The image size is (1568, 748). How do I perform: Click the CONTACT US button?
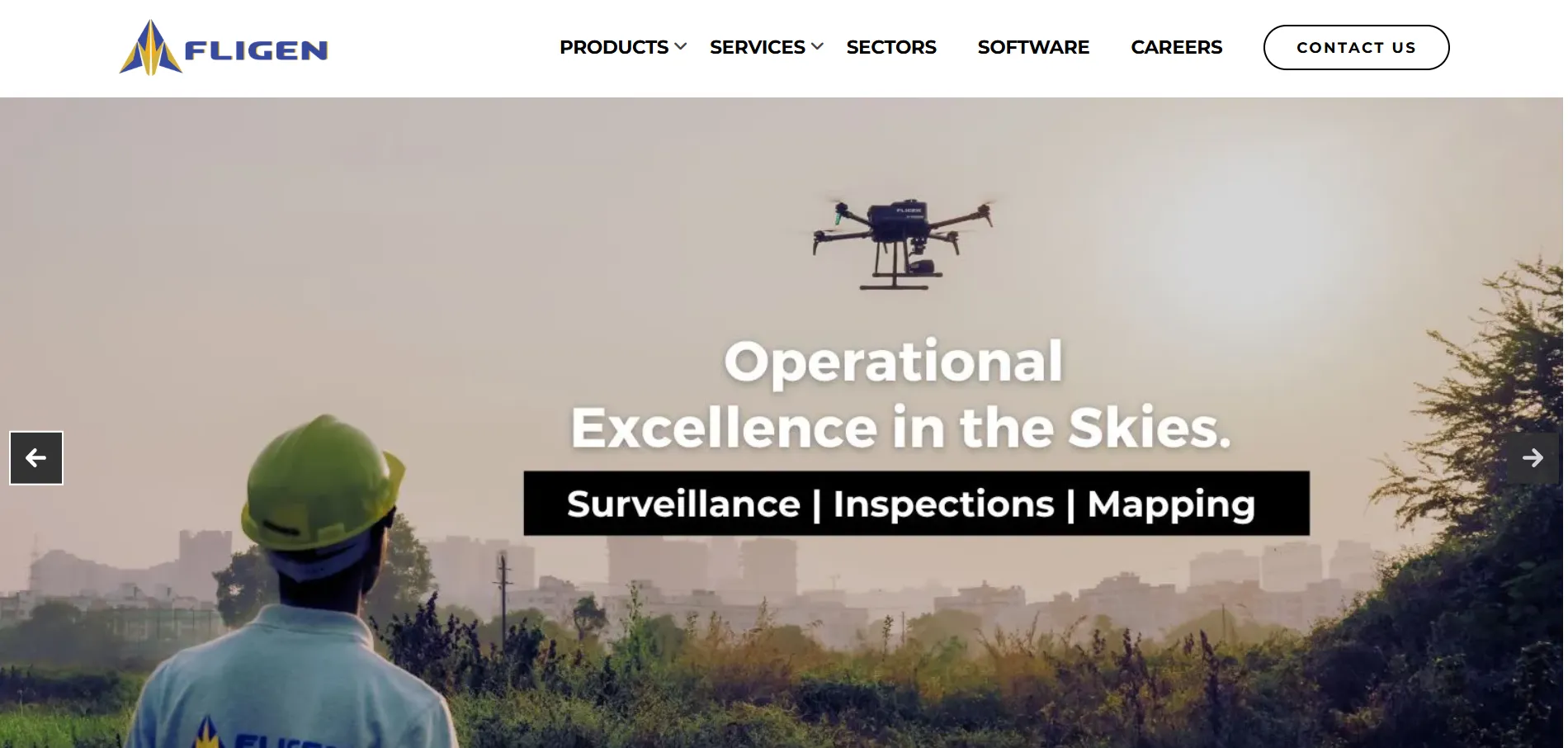pyautogui.click(x=1356, y=47)
